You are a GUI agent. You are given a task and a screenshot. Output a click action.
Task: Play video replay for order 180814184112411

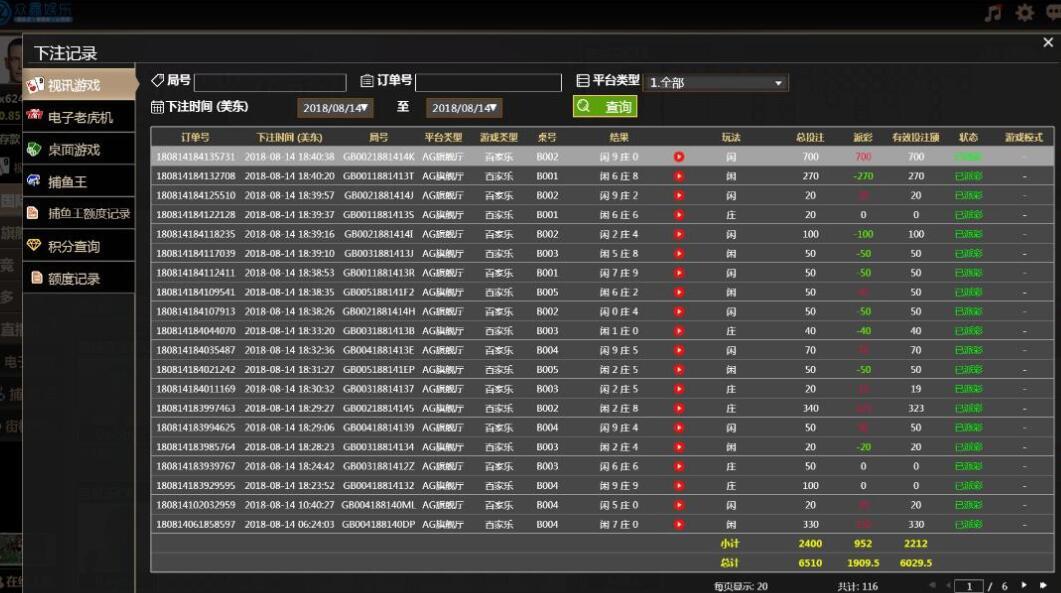679,273
